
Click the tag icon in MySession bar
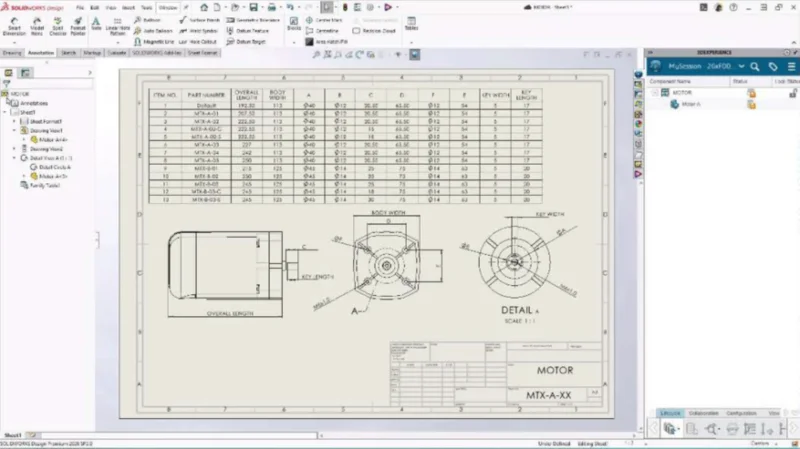click(x=773, y=67)
